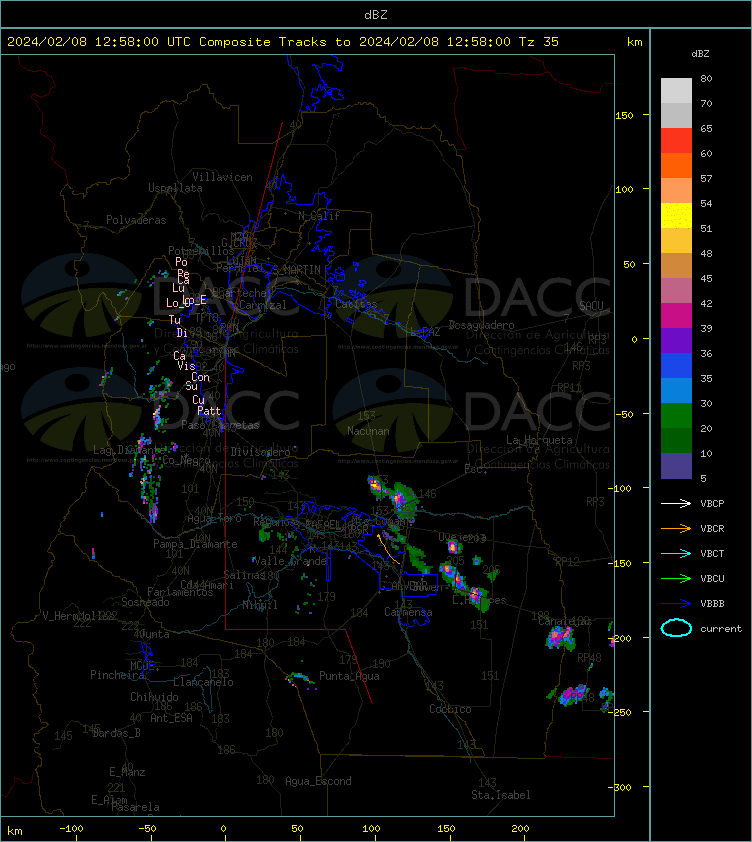Viewport: 752px width, 842px height.
Task: Click the 'current' legend label
Action: (x=720, y=628)
